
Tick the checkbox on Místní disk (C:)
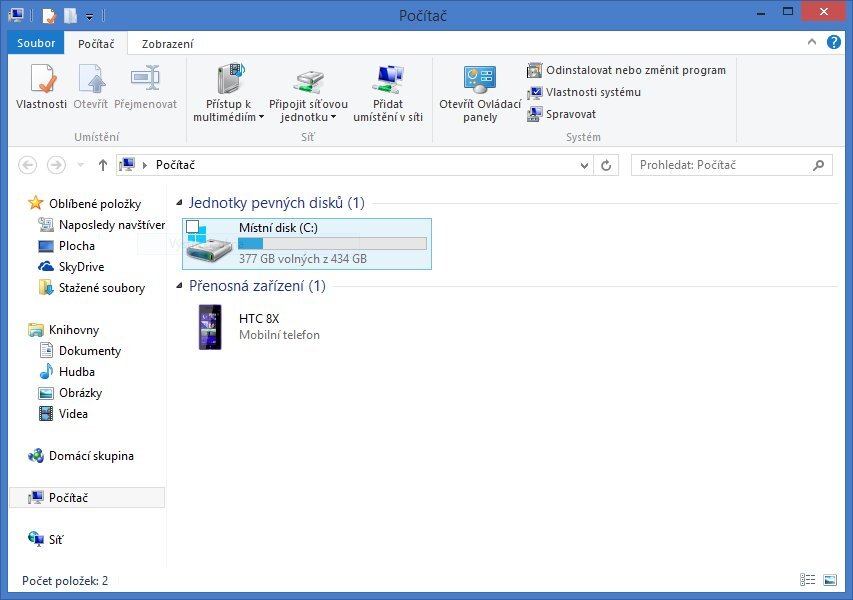click(194, 227)
